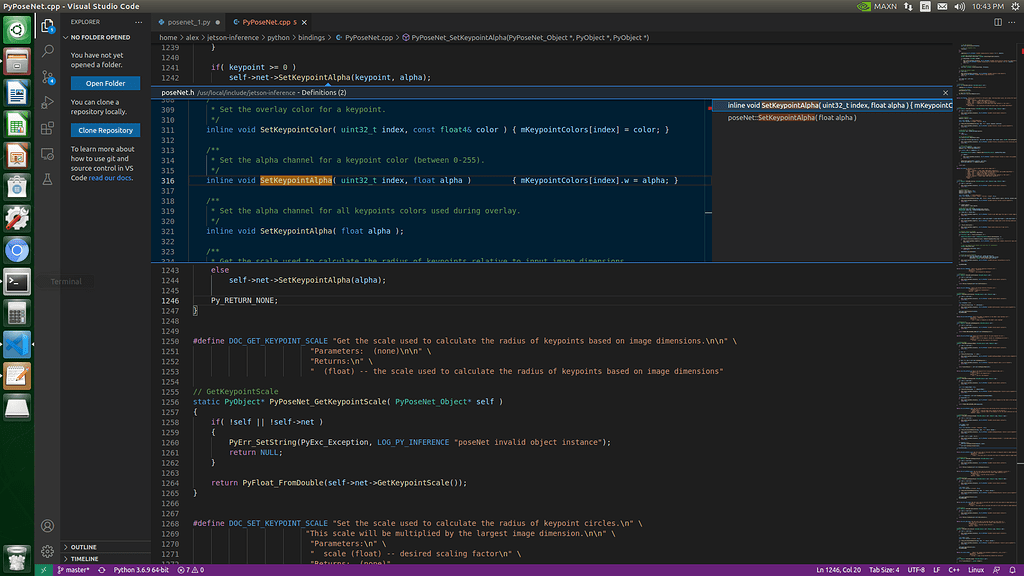Expand the OUTLINE section
The height and width of the screenshot is (576, 1024).
84,547
